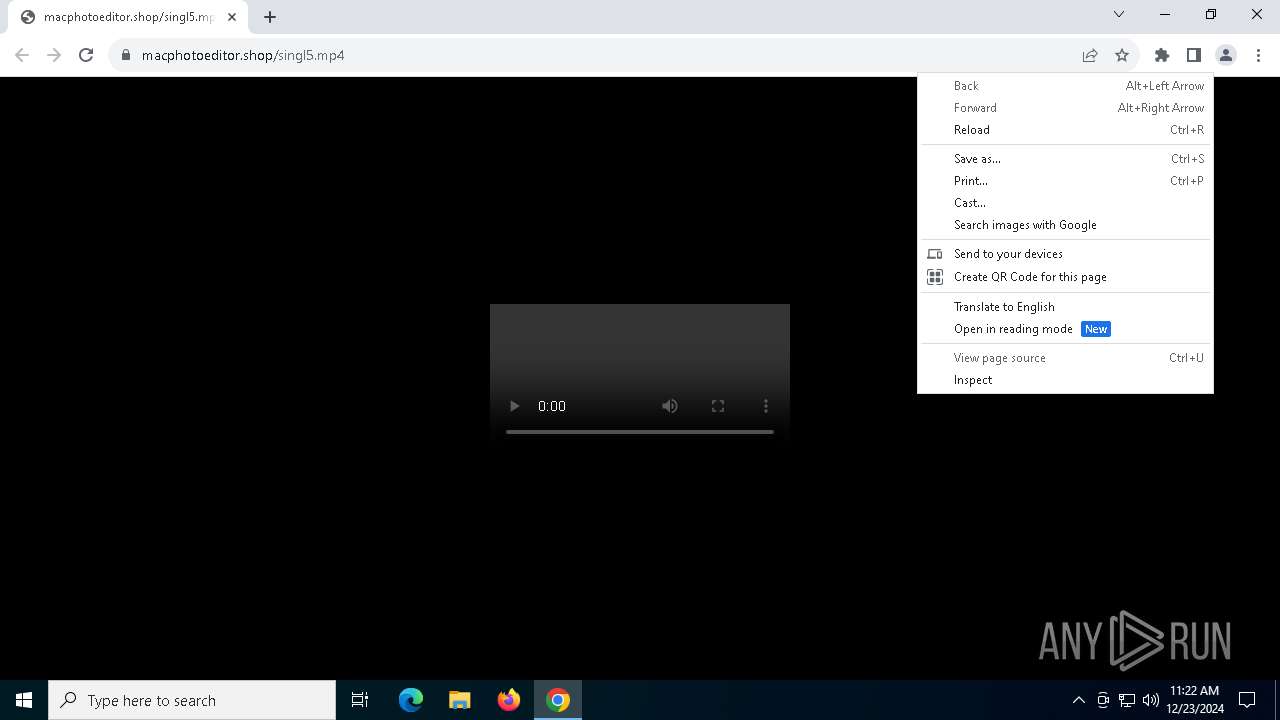The width and height of the screenshot is (1280, 720).
Task: Click the taskbar search box
Action: 192,700
